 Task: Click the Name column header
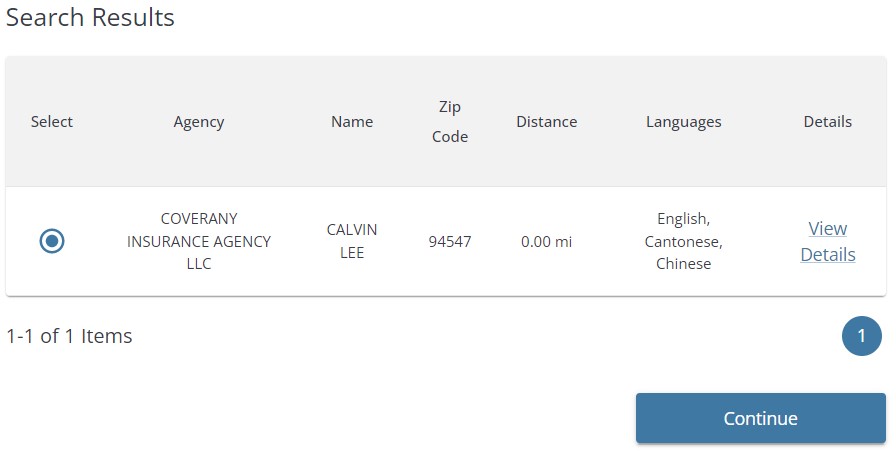coord(352,122)
